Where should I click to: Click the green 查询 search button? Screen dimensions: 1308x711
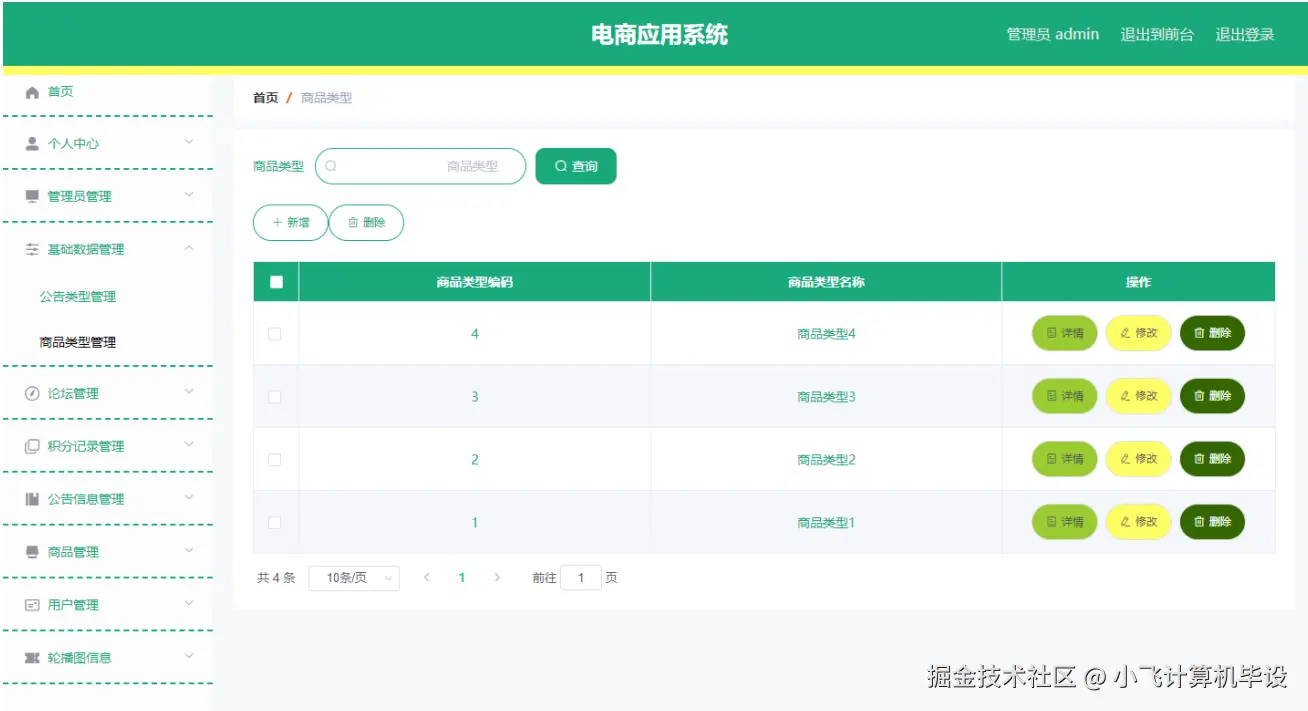click(x=575, y=166)
